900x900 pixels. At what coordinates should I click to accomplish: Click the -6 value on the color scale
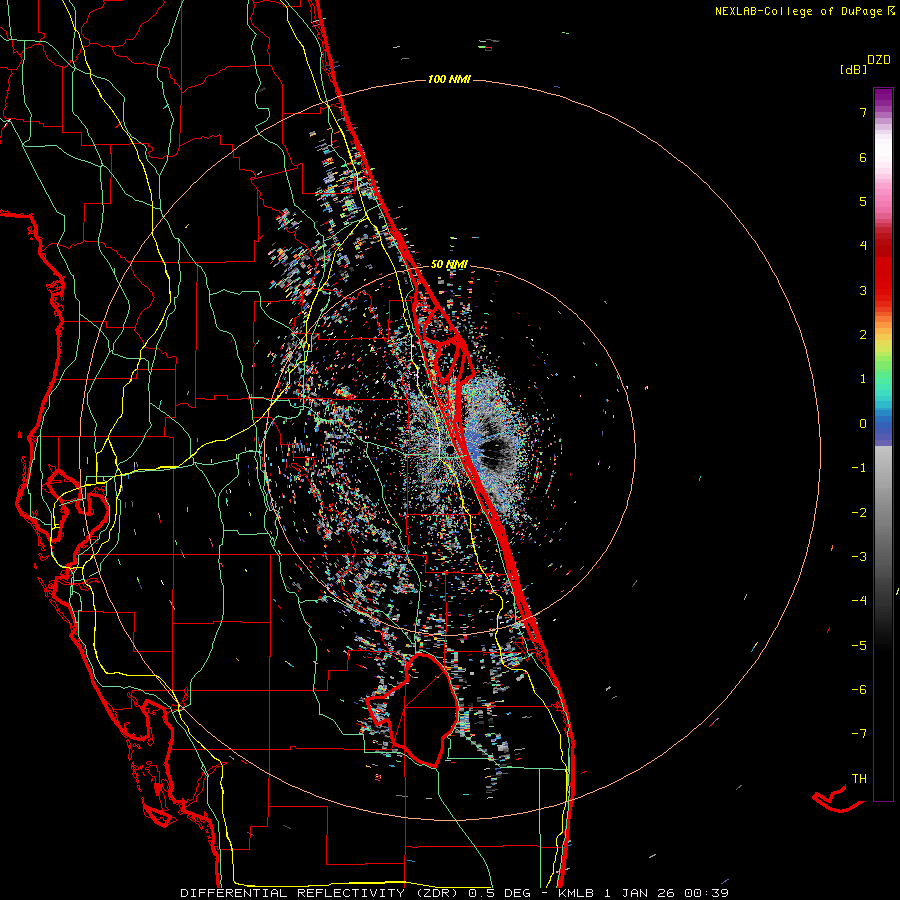click(x=859, y=690)
